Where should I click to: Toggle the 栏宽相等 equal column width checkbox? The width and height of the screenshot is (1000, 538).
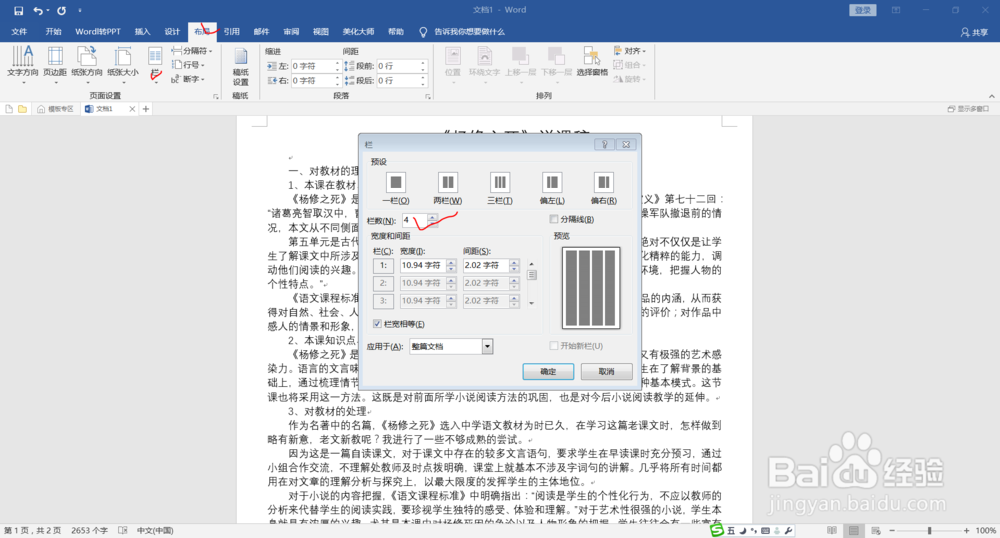tap(377, 324)
